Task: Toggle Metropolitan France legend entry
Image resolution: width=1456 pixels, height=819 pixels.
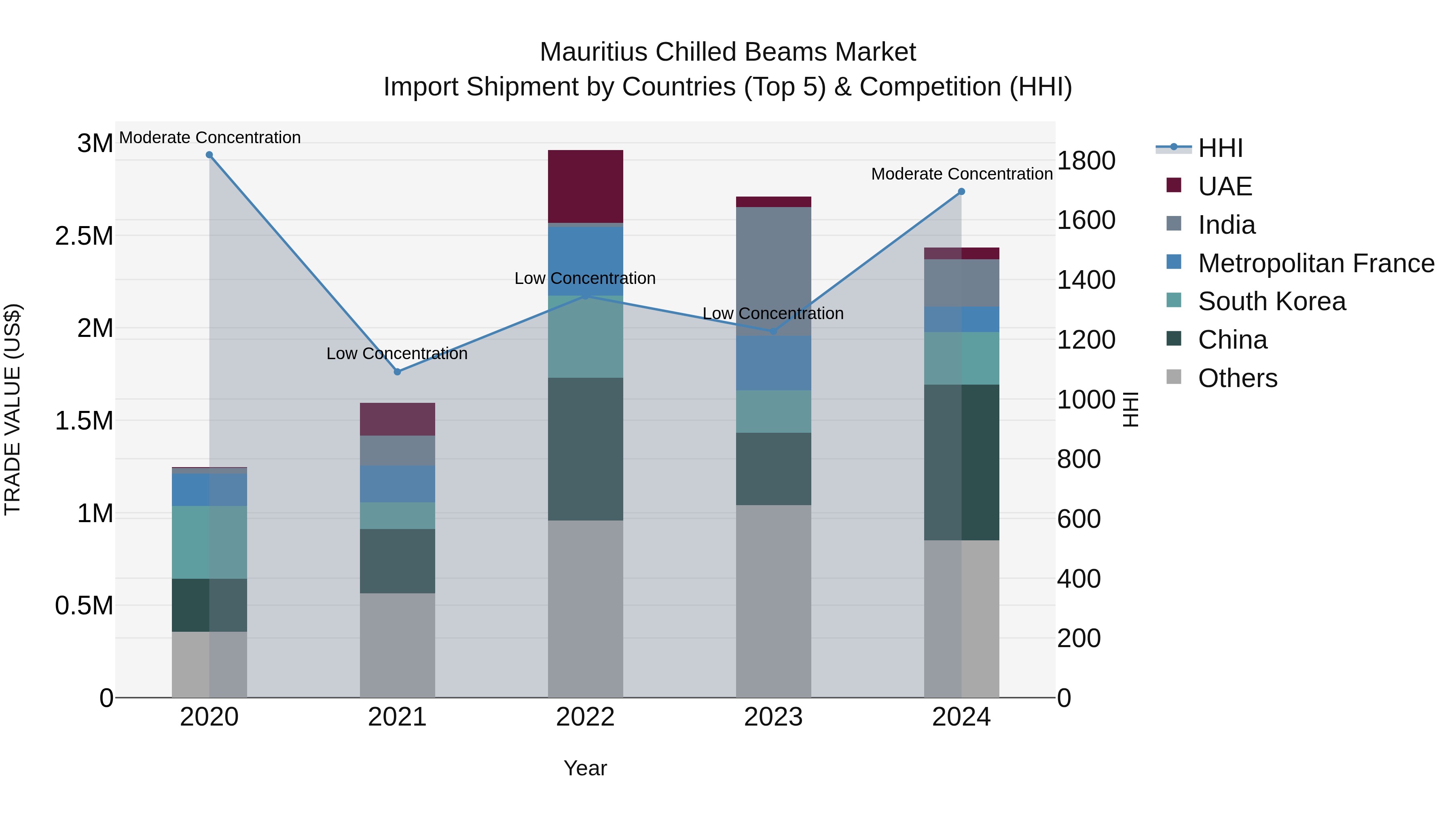Action: 1300,263
